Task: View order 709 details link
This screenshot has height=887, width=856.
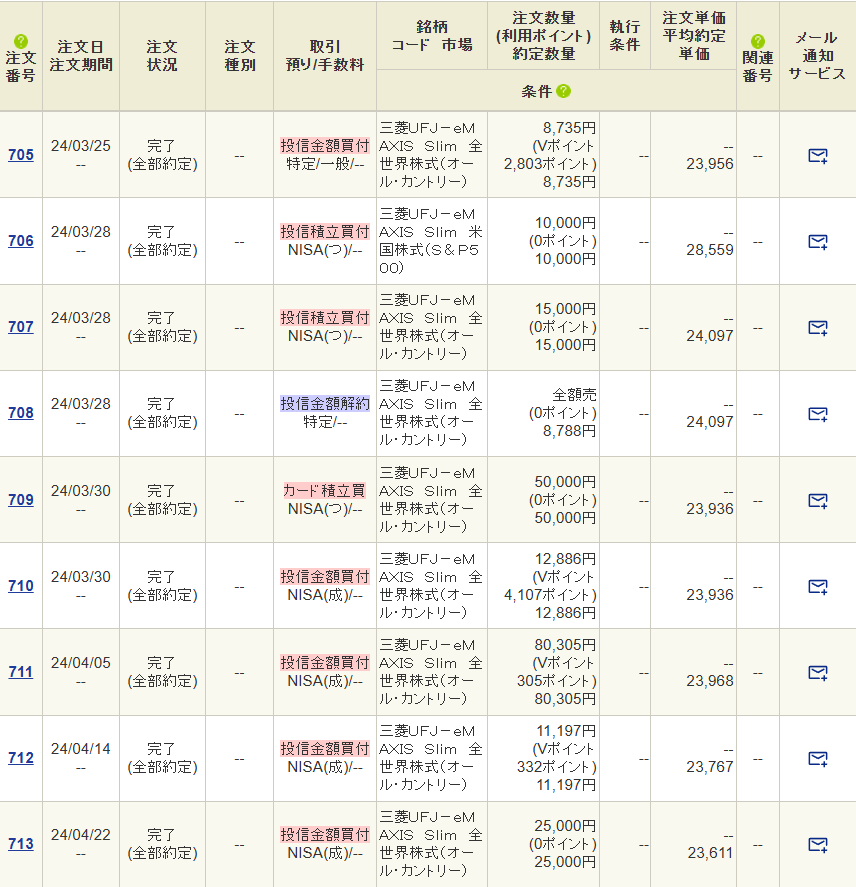Action: [x=21, y=500]
